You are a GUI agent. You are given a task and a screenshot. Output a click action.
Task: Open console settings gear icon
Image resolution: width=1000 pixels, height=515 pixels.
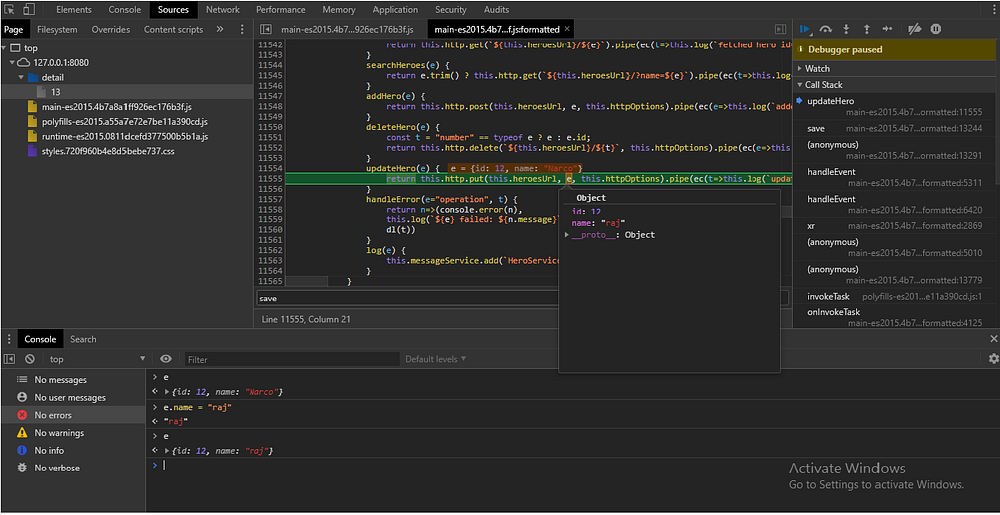tap(993, 359)
